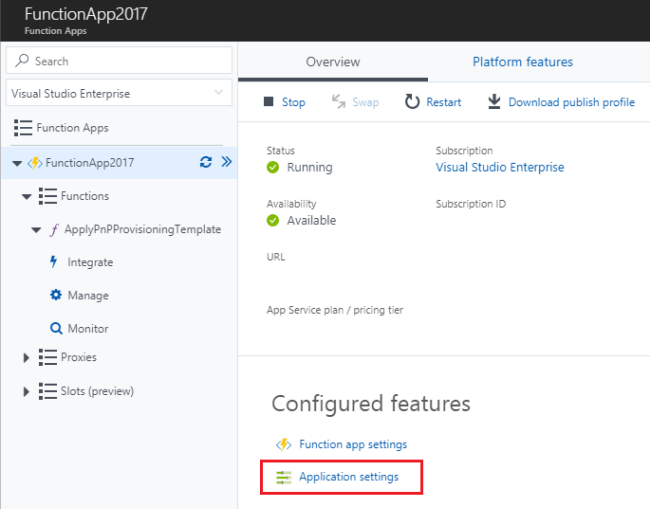
Task: Click the URL label
Action: pyautogui.click(x=276, y=257)
